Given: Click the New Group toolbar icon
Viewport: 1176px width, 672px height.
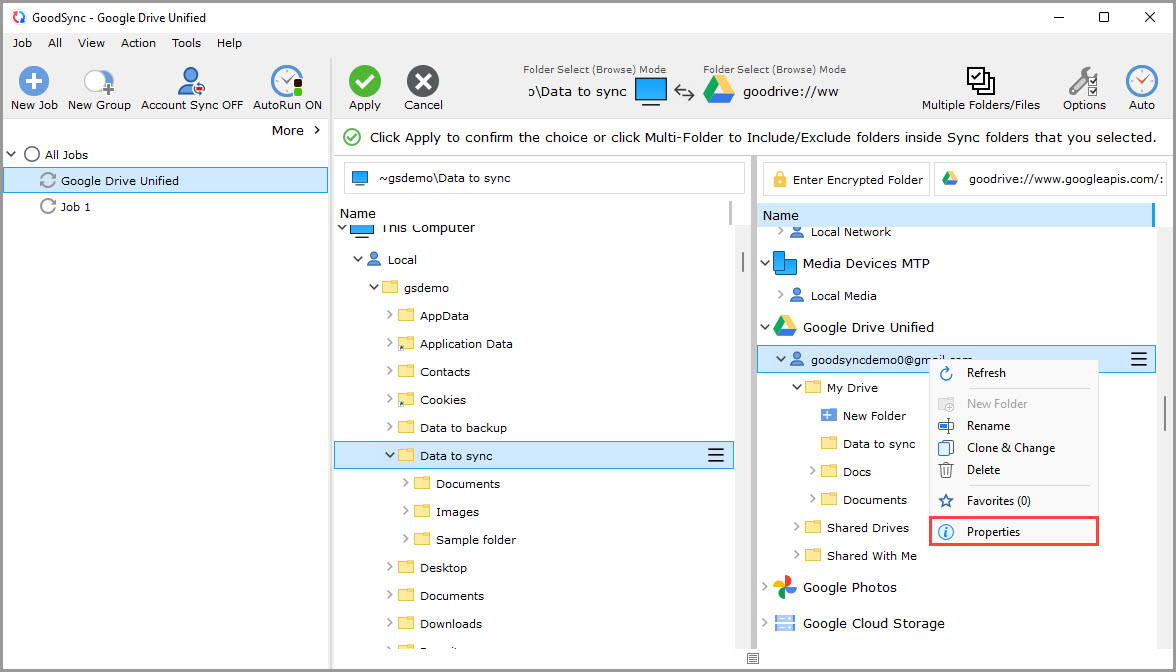Looking at the screenshot, I should pyautogui.click(x=99, y=81).
